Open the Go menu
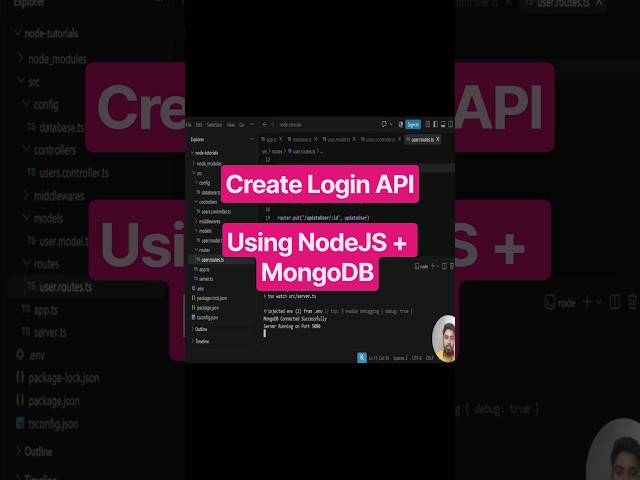 241,124
